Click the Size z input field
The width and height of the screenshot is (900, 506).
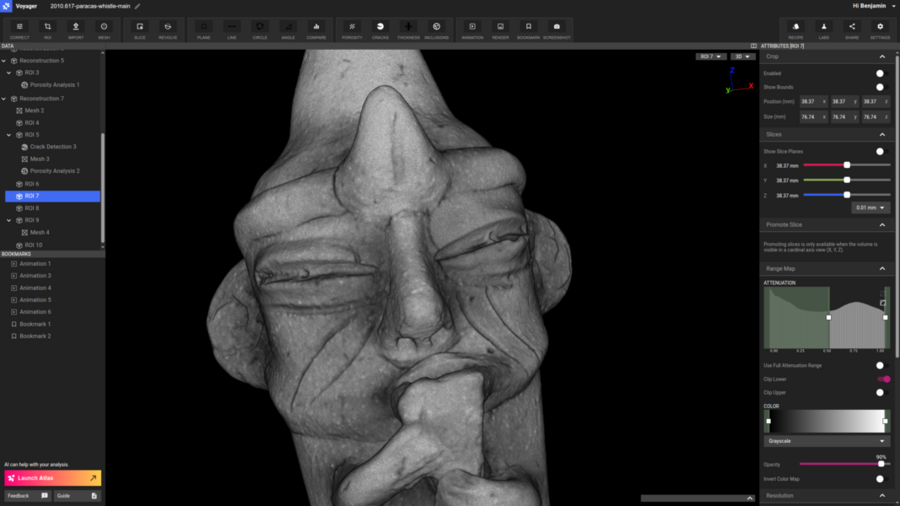pyautogui.click(x=876, y=117)
